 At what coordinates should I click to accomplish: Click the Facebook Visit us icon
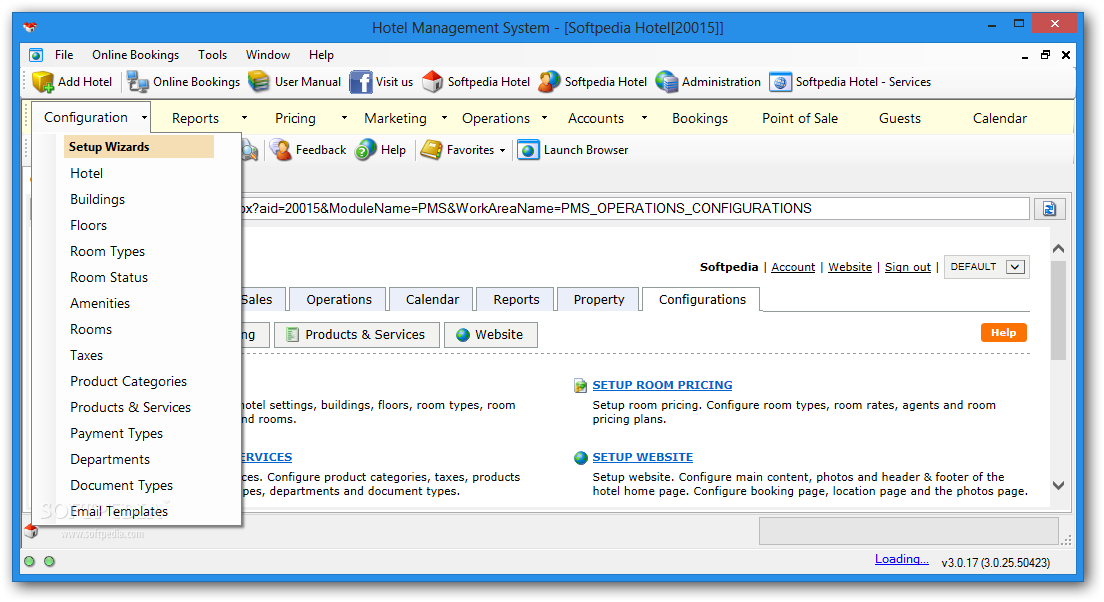(360, 82)
